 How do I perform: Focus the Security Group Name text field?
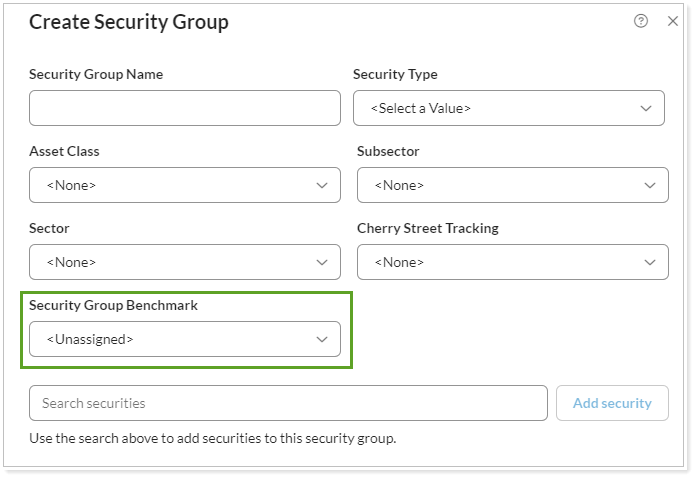coord(185,108)
